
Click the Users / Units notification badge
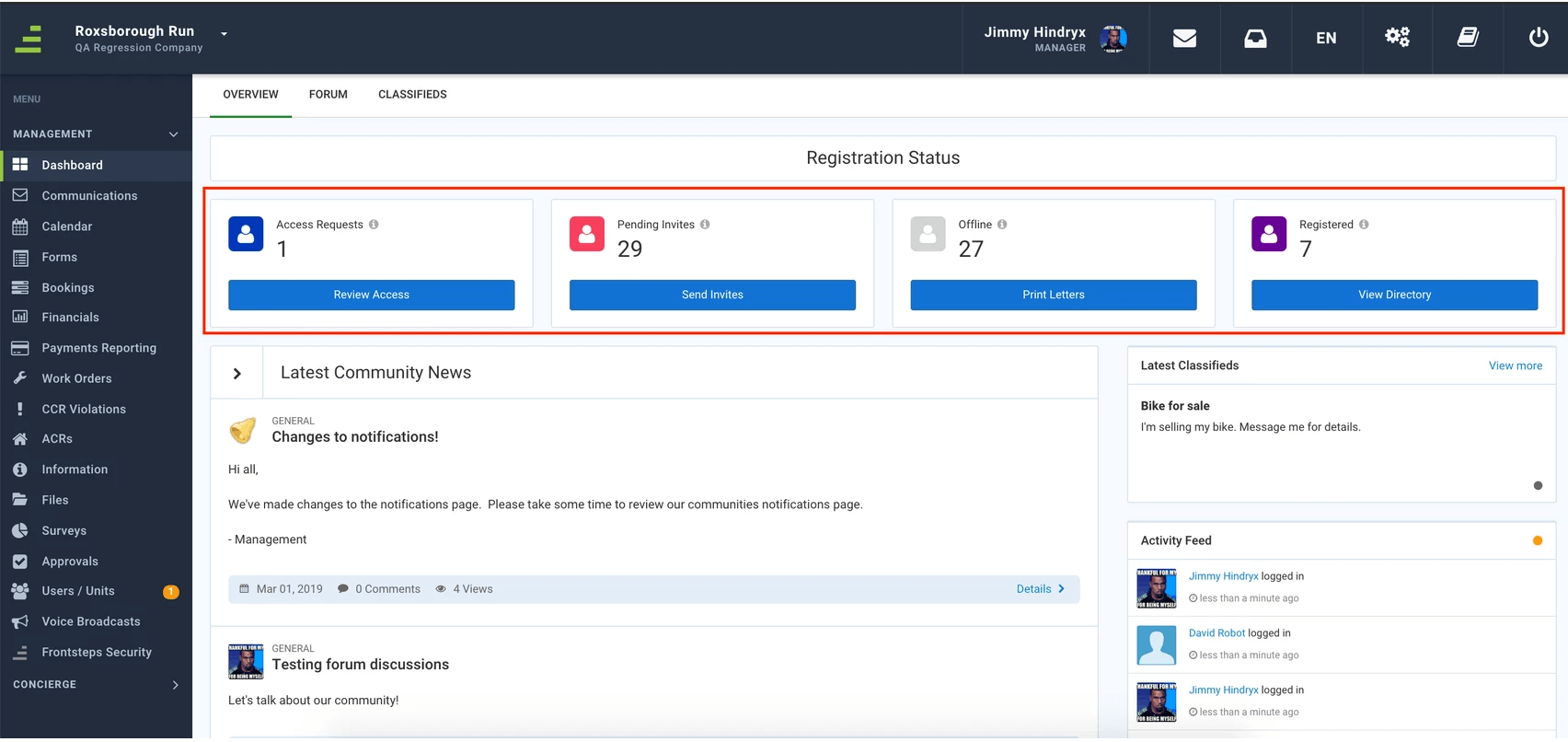click(x=171, y=592)
